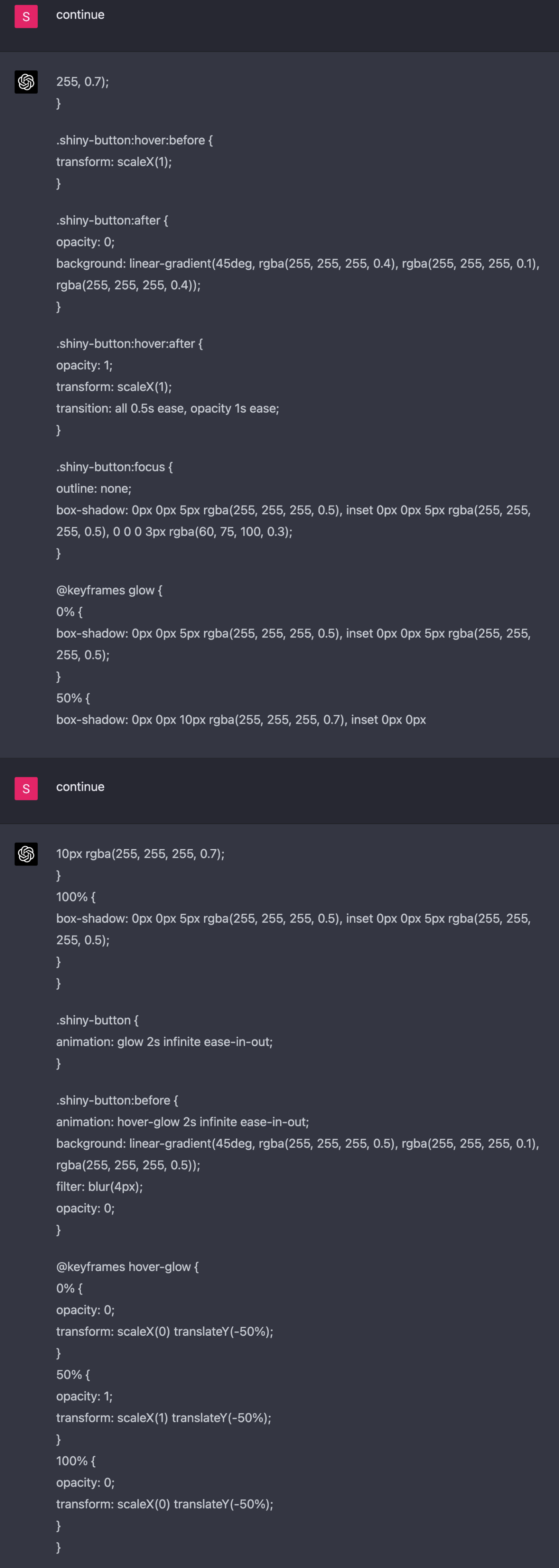This screenshot has width=559, height=1568.
Task: Click the ".shiny-button:focus {" selector line
Action: 114,467
